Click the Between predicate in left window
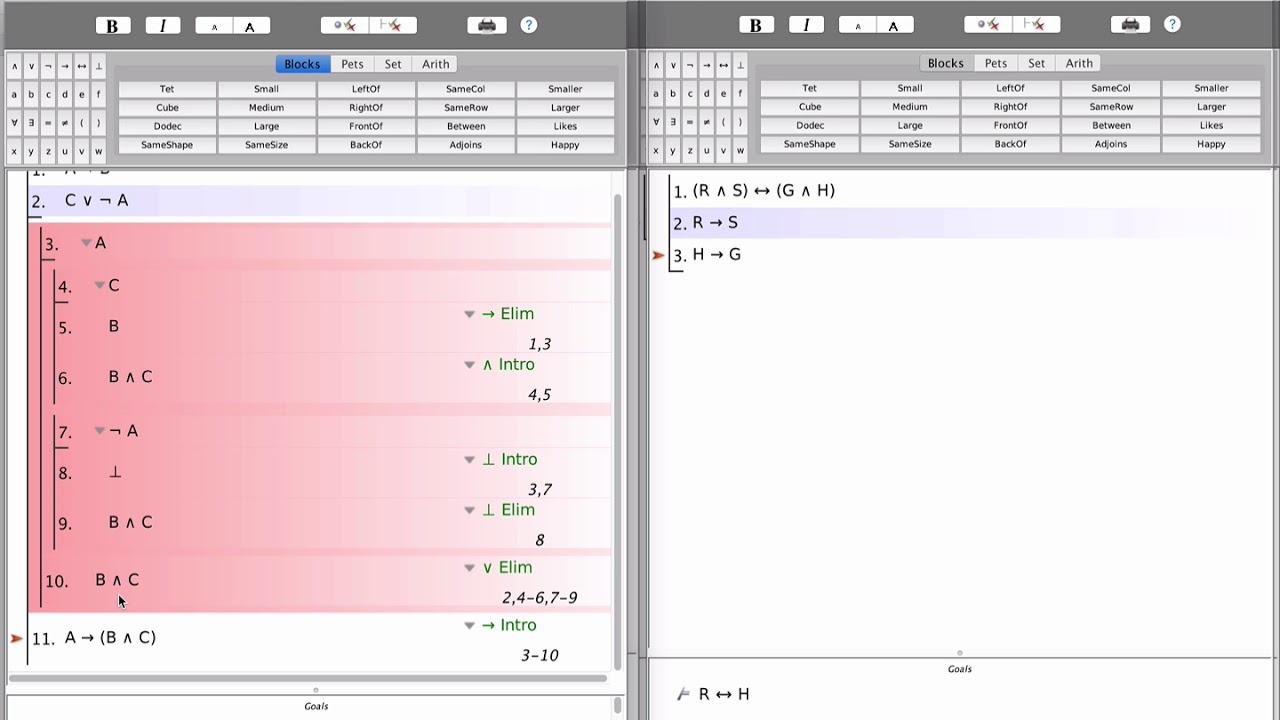 pos(466,126)
